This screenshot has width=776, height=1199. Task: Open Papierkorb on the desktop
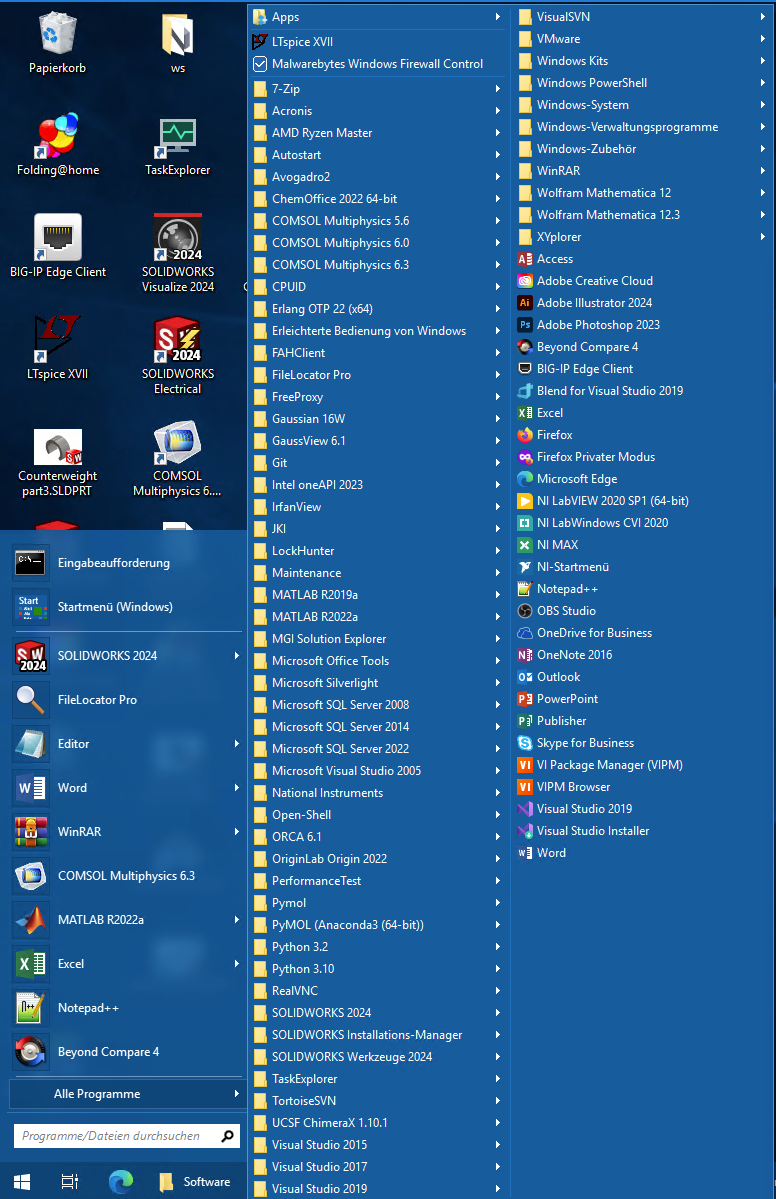tap(57, 44)
